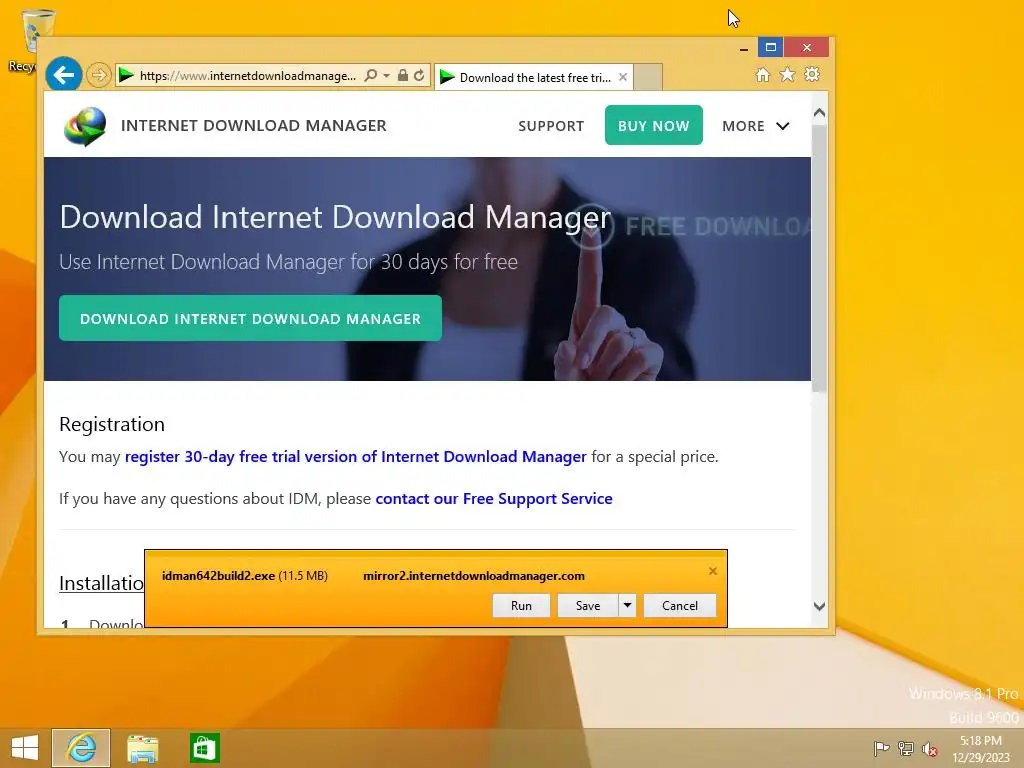This screenshot has width=1024, height=768.
Task: Click the network tray icon
Action: pyautogui.click(x=906, y=748)
